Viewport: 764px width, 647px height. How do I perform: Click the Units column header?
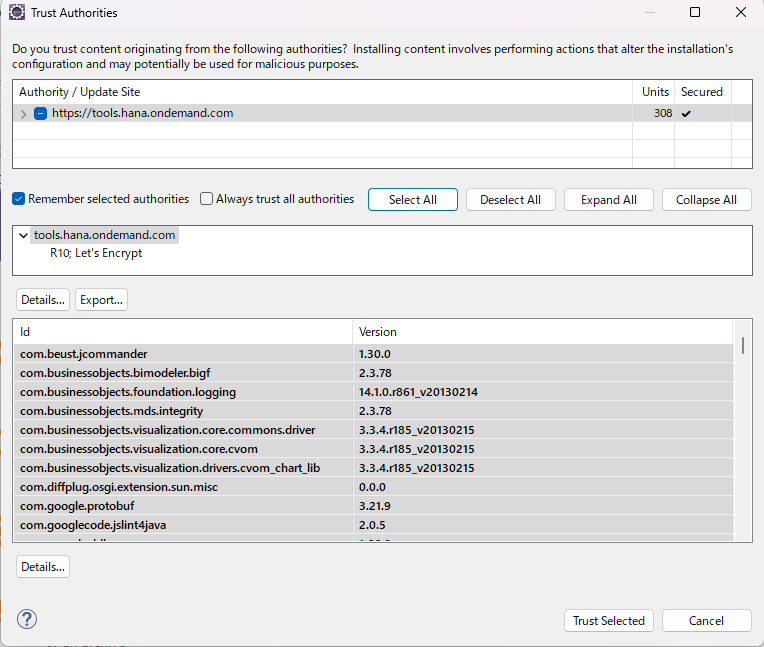(654, 92)
